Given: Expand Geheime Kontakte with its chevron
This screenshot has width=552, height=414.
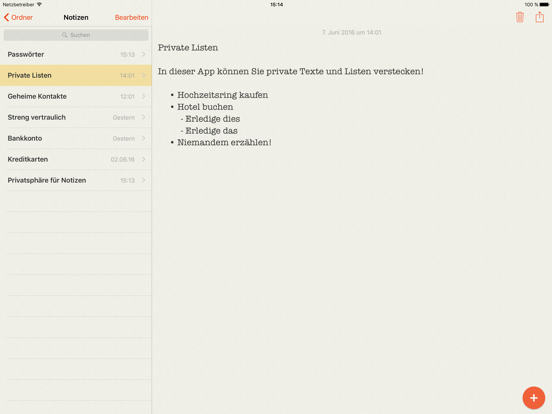Looking at the screenshot, I should [144, 96].
